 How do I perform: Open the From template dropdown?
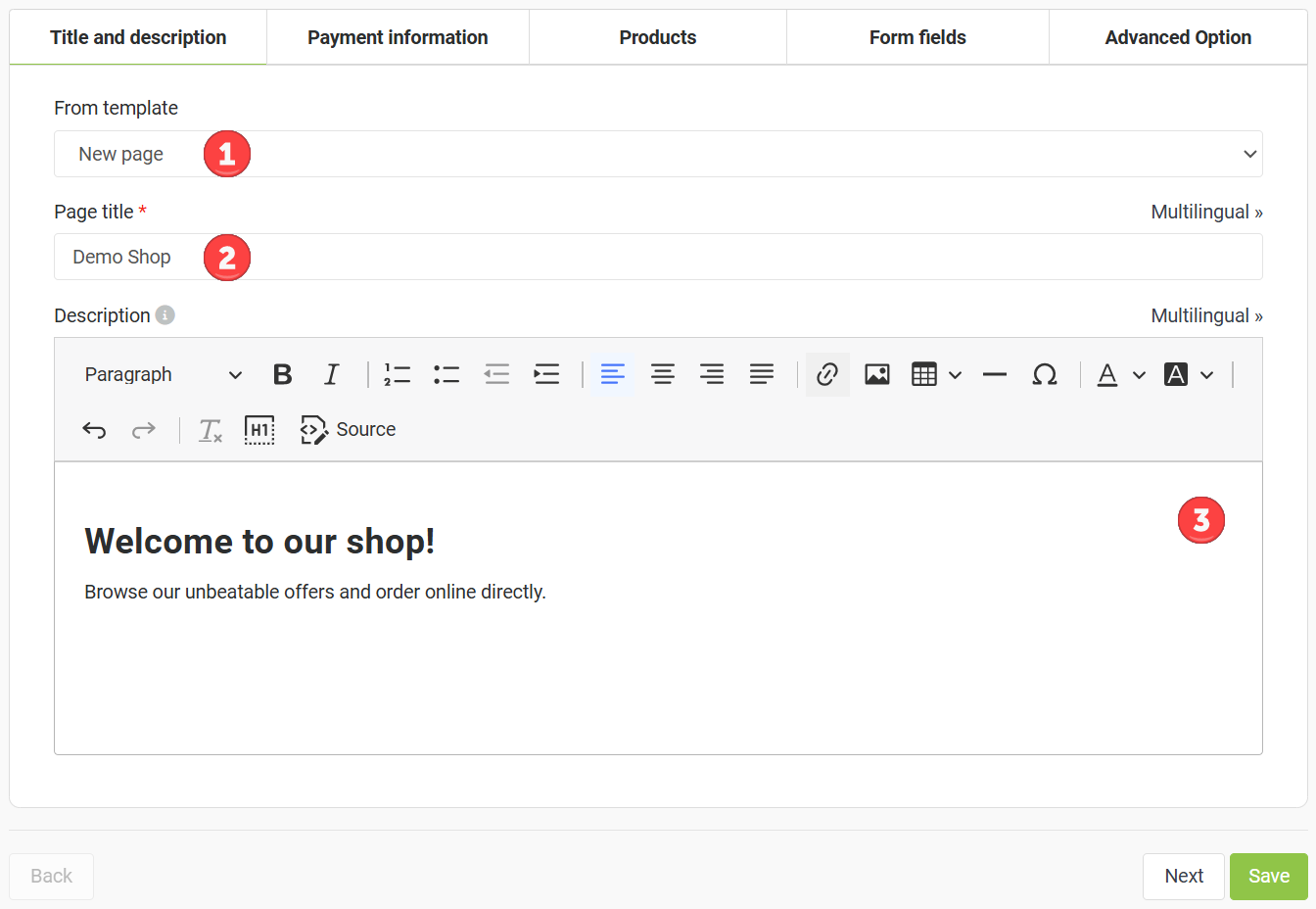point(658,154)
